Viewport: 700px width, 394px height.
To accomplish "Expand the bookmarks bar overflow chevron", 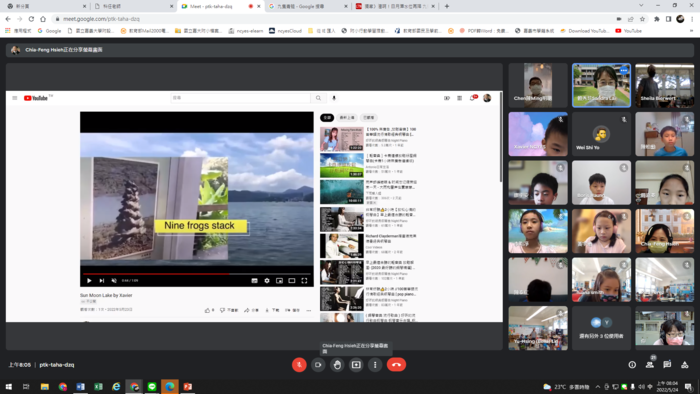I will click(x=692, y=31).
